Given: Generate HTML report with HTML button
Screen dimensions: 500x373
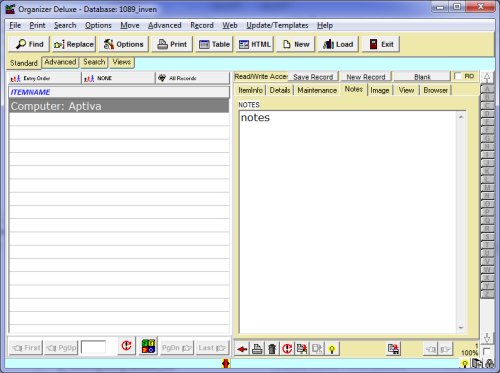Looking at the screenshot, I should 255,44.
